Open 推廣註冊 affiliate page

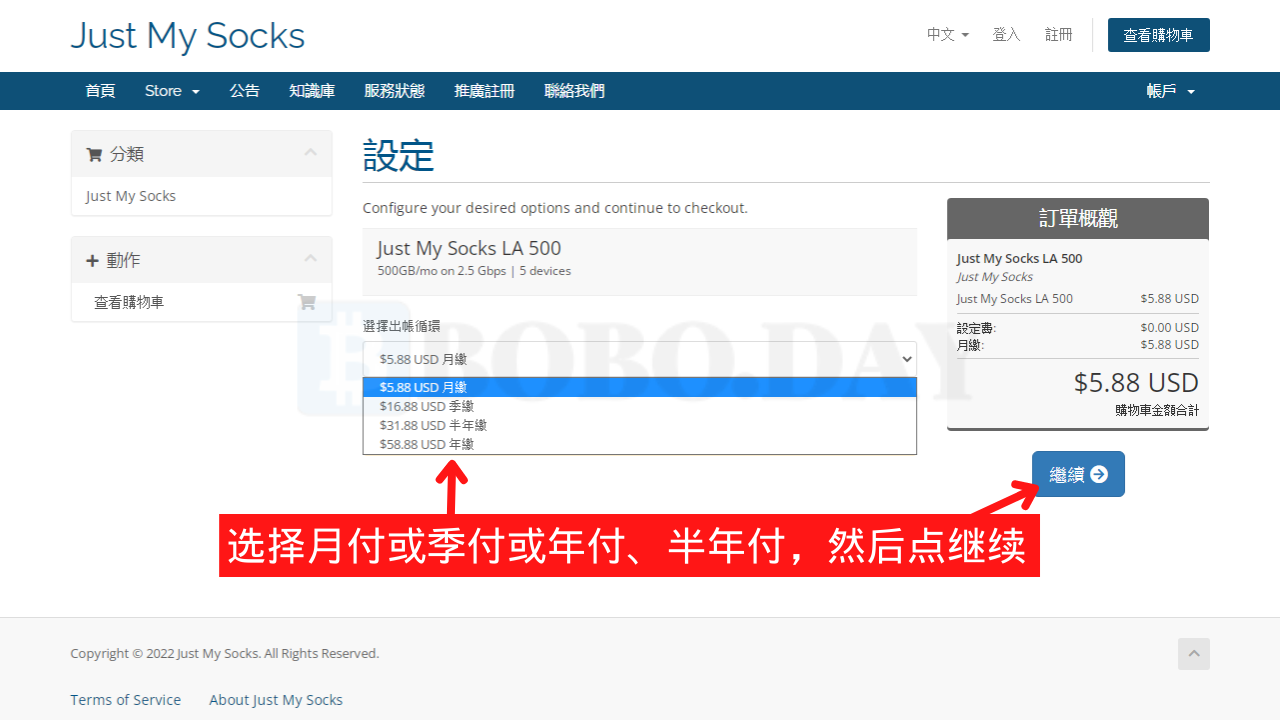[x=484, y=91]
